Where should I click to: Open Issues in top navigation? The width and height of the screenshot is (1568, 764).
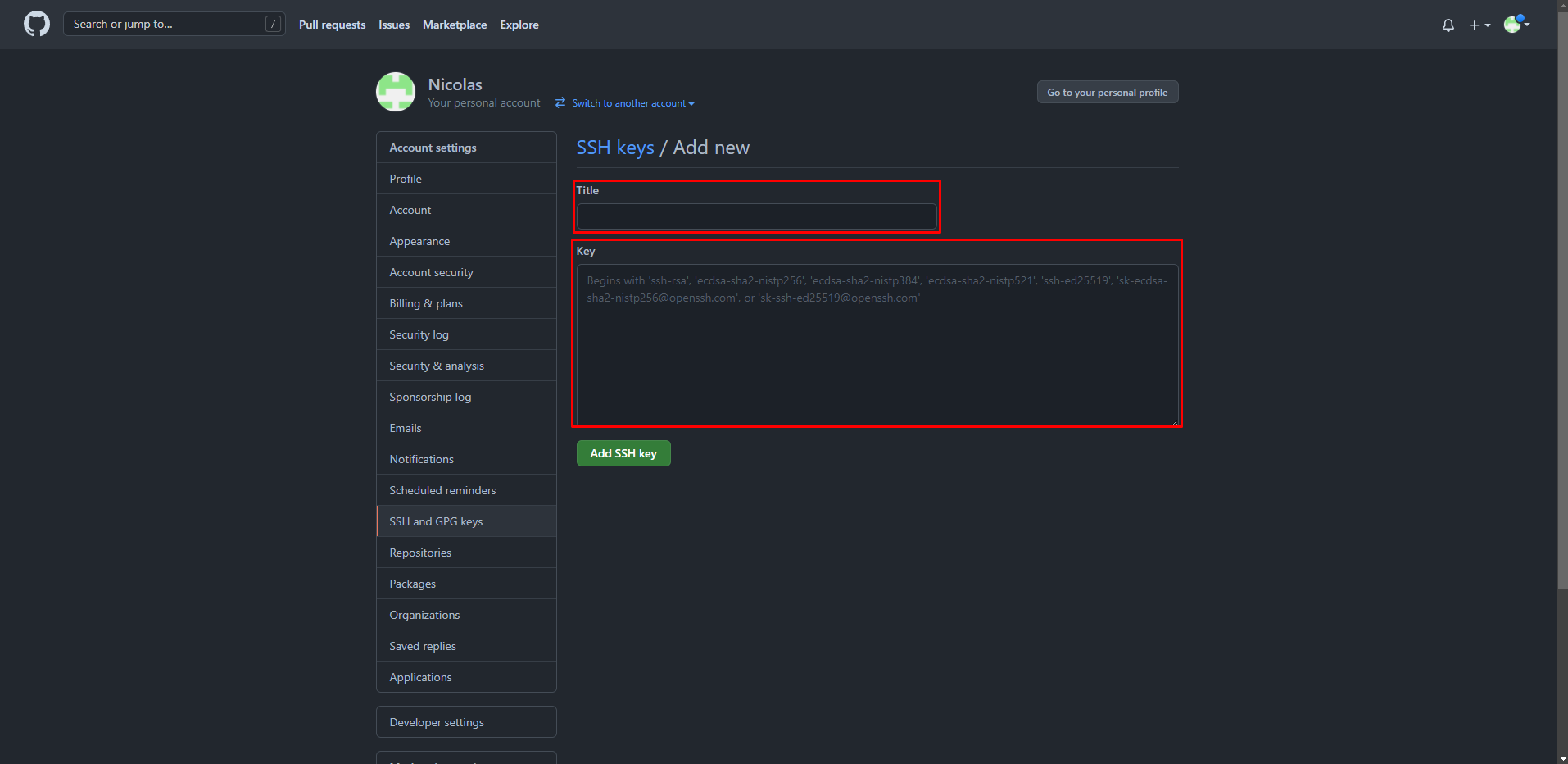coord(394,25)
